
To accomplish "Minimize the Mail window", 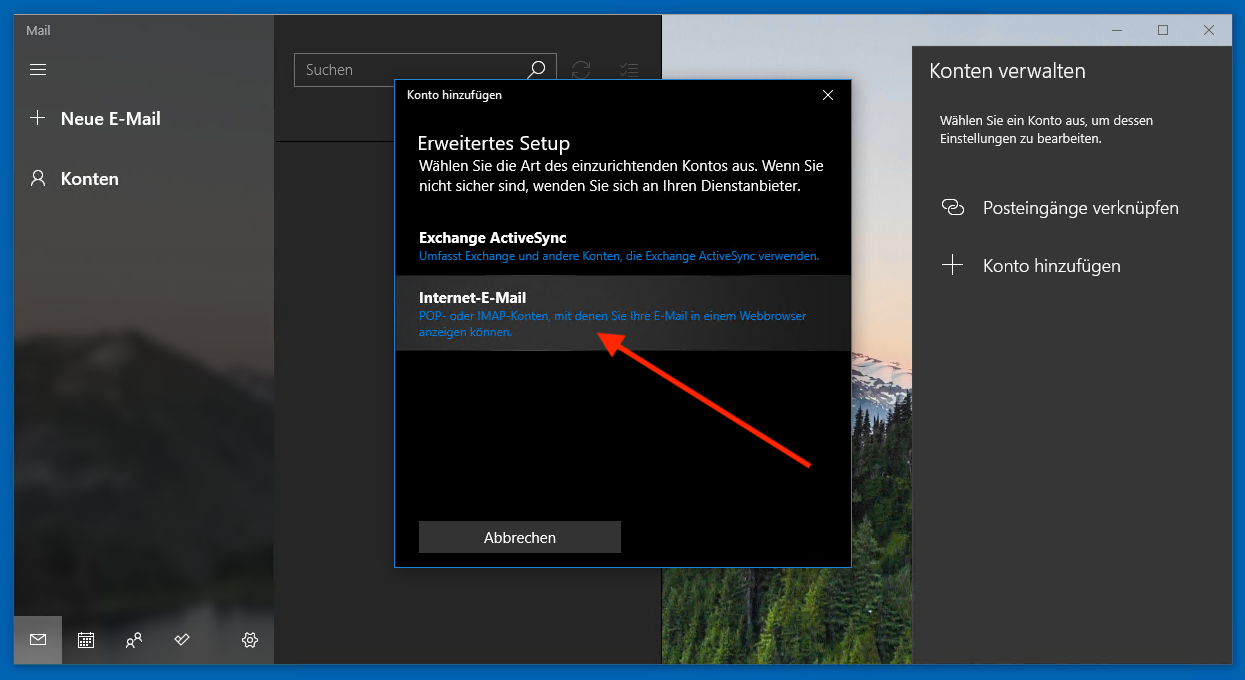I will click(x=1117, y=30).
